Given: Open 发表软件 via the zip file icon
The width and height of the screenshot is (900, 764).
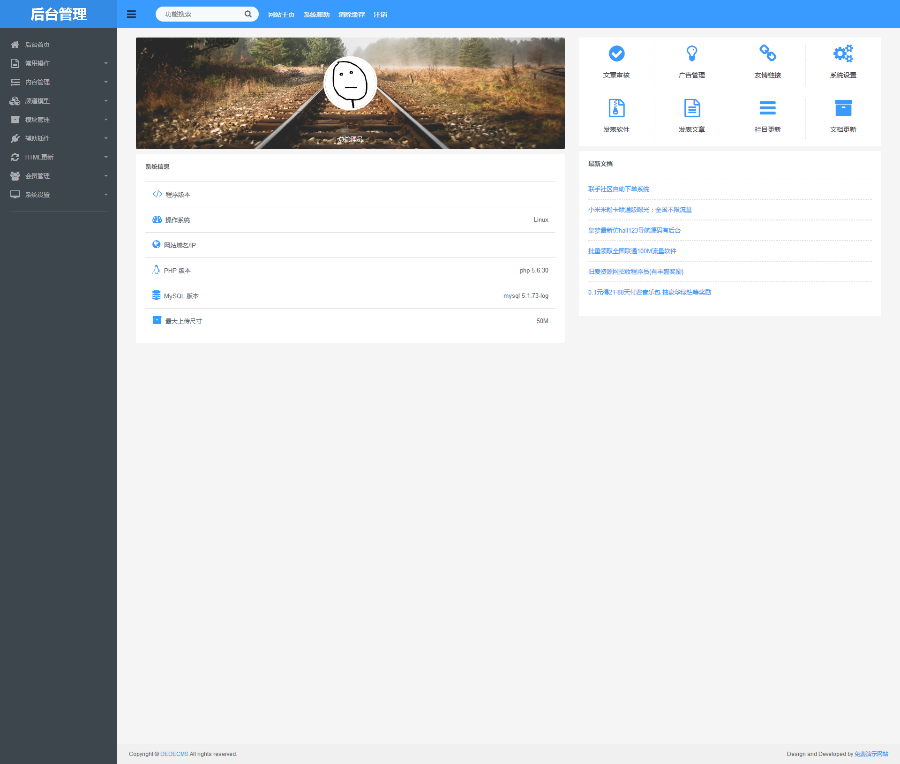Looking at the screenshot, I should coord(616,108).
